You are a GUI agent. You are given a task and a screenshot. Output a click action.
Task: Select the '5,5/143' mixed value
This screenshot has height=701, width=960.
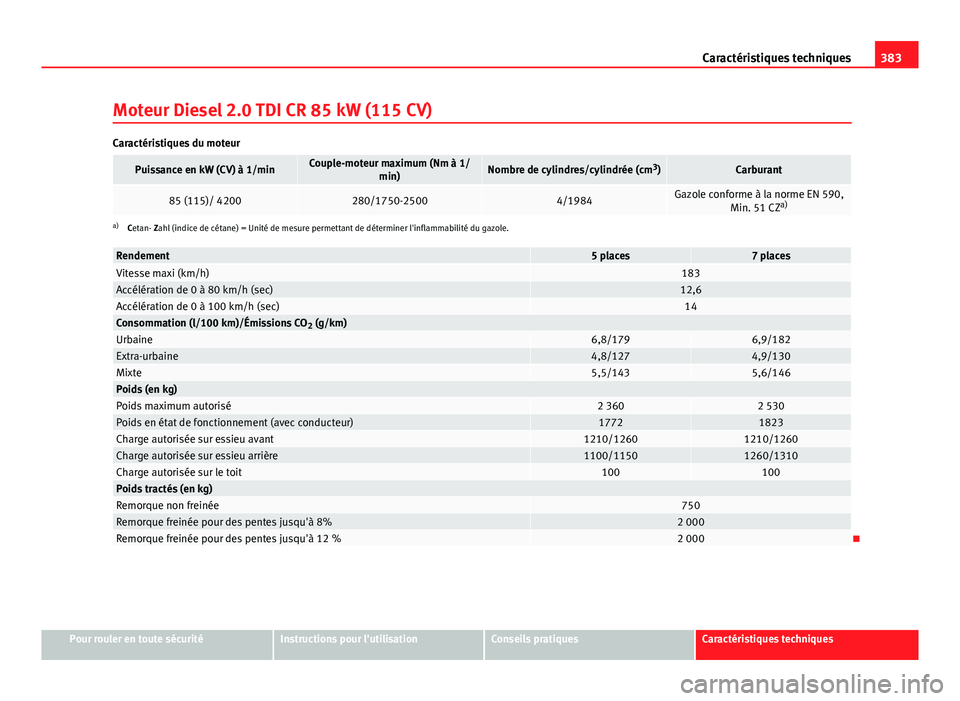pos(610,373)
